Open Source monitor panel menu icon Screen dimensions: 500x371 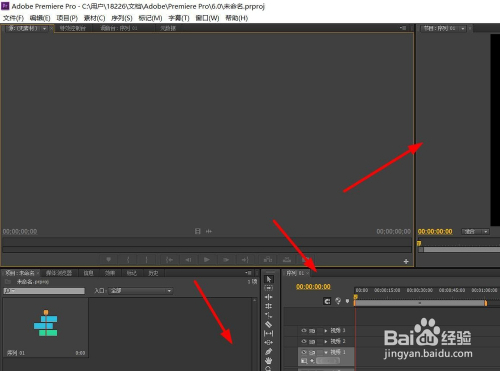pyautogui.click(x=403, y=28)
